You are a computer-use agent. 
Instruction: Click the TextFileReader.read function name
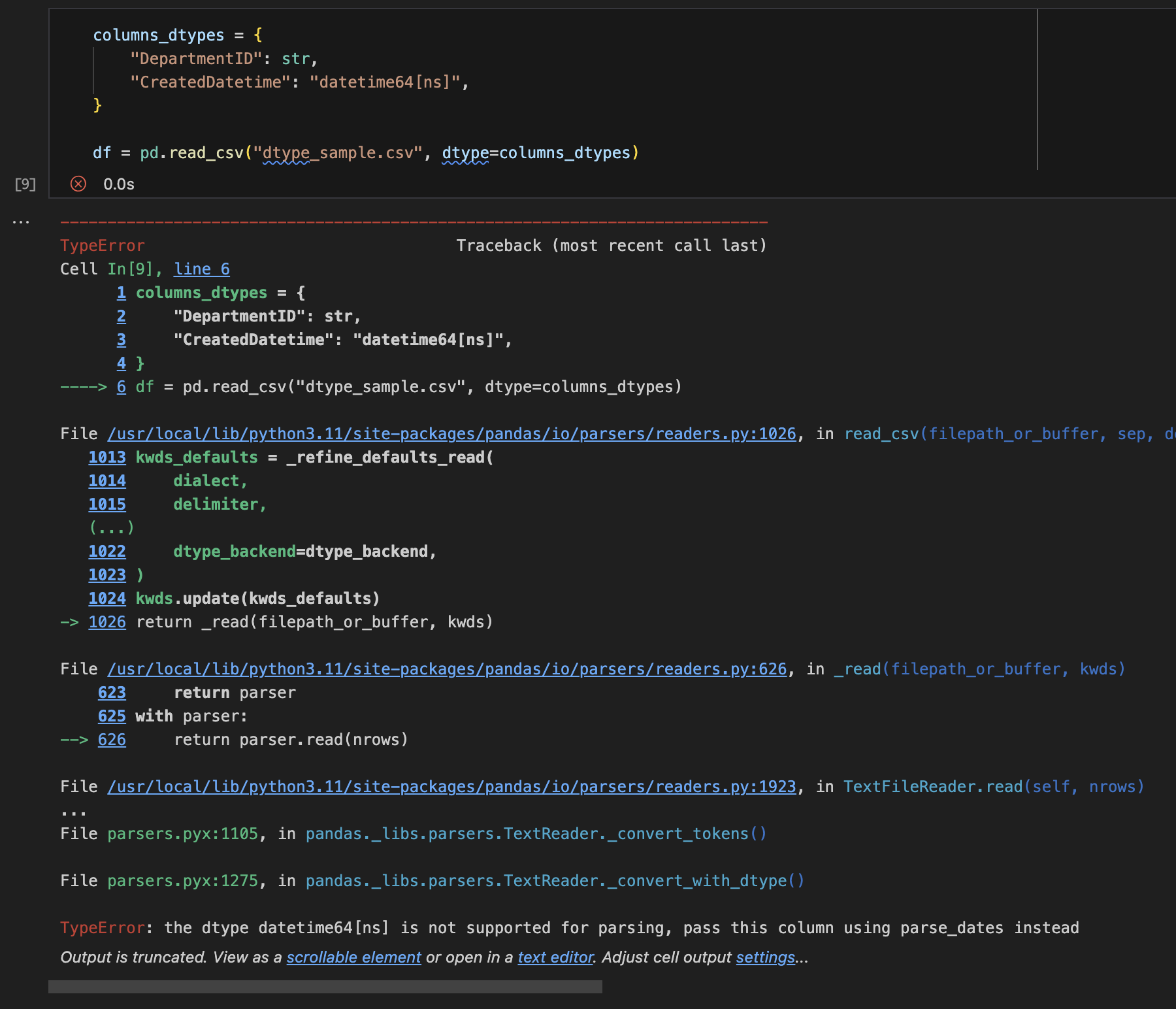point(933,787)
